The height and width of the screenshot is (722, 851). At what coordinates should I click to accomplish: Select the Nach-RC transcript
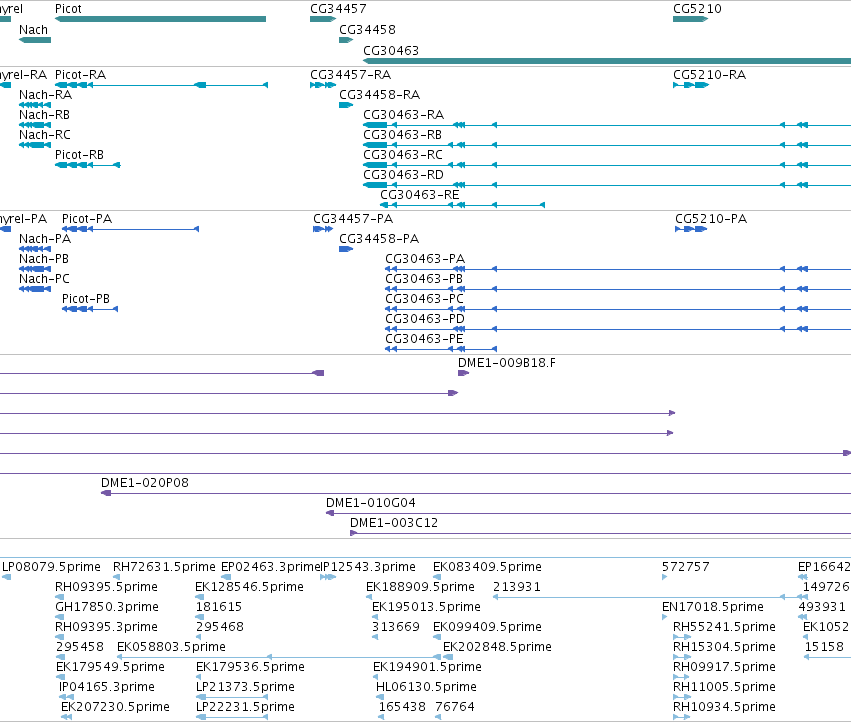point(35,145)
